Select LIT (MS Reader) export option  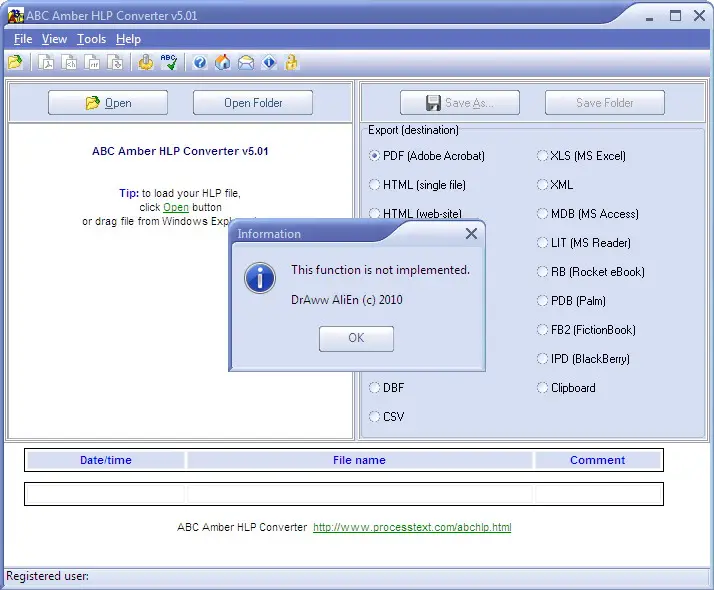click(584, 243)
